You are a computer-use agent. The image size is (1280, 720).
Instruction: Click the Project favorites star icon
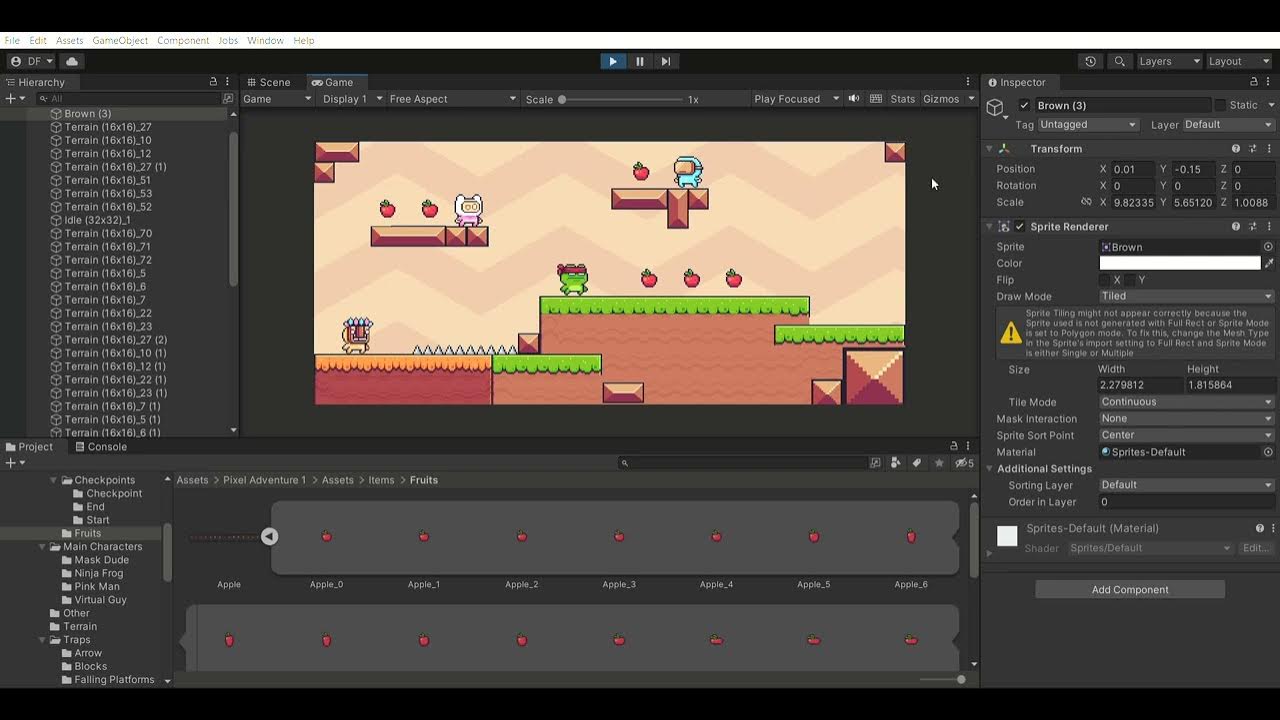938,462
